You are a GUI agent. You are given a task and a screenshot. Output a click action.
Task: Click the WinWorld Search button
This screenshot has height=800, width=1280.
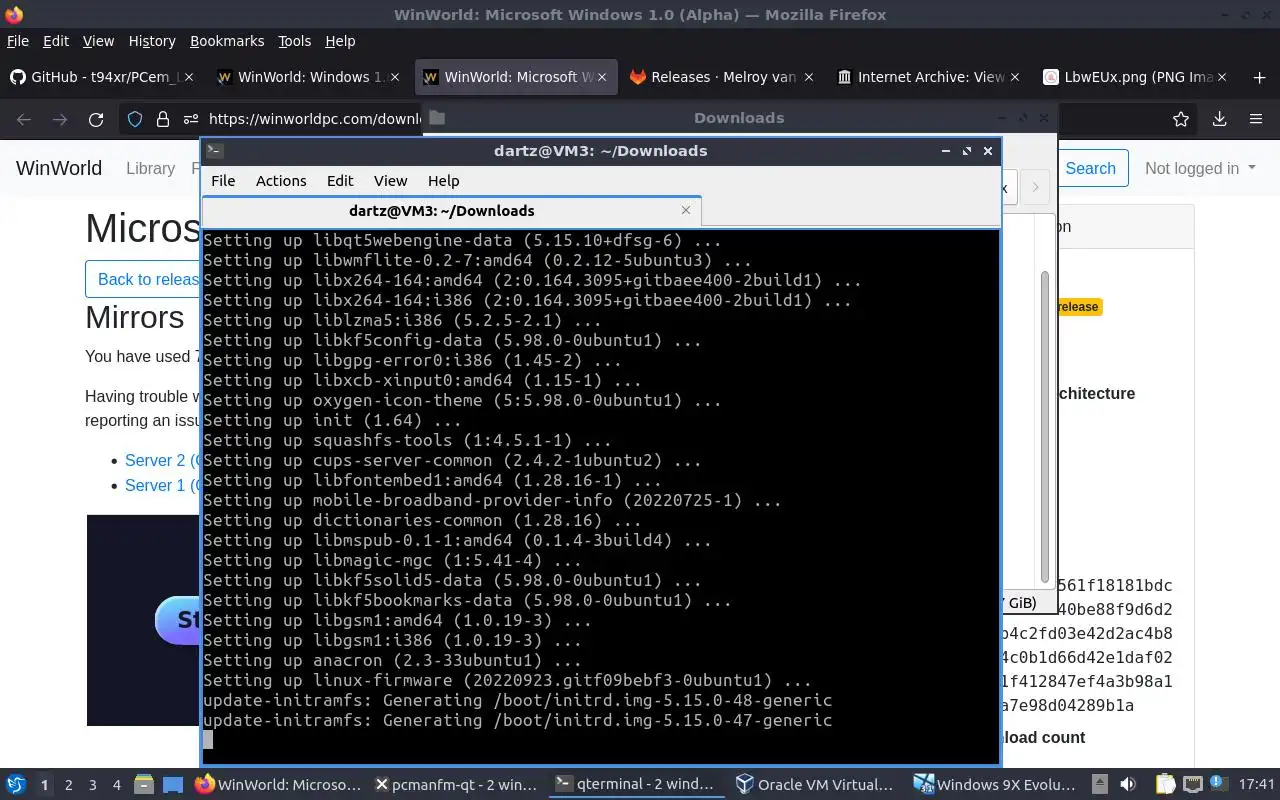point(1090,168)
